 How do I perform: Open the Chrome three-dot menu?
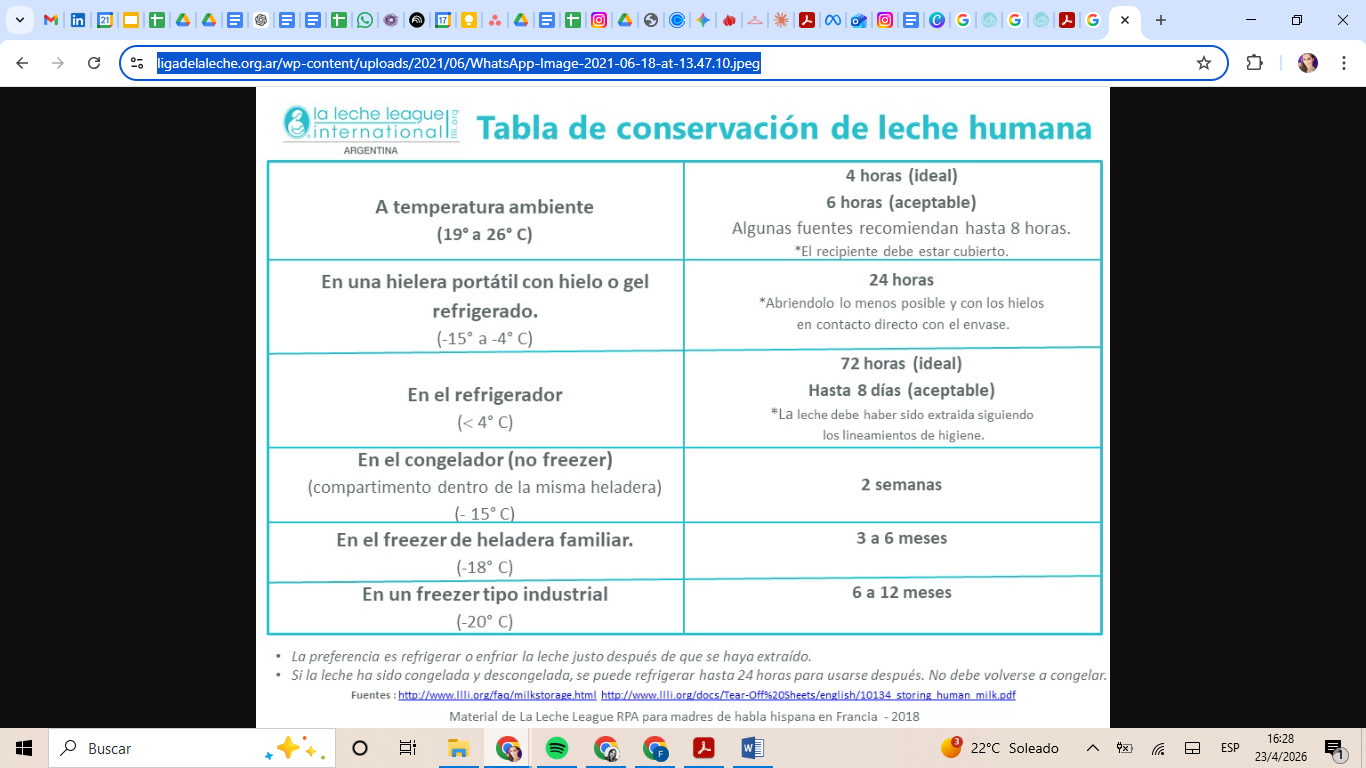[x=1343, y=63]
